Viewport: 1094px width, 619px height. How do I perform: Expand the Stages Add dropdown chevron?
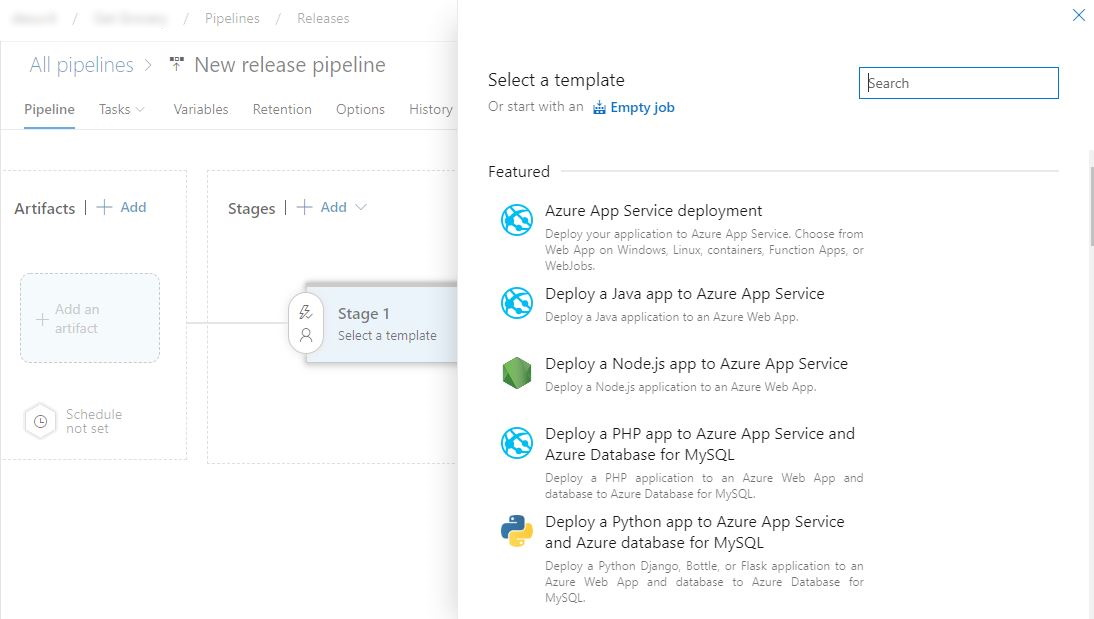[x=361, y=207]
